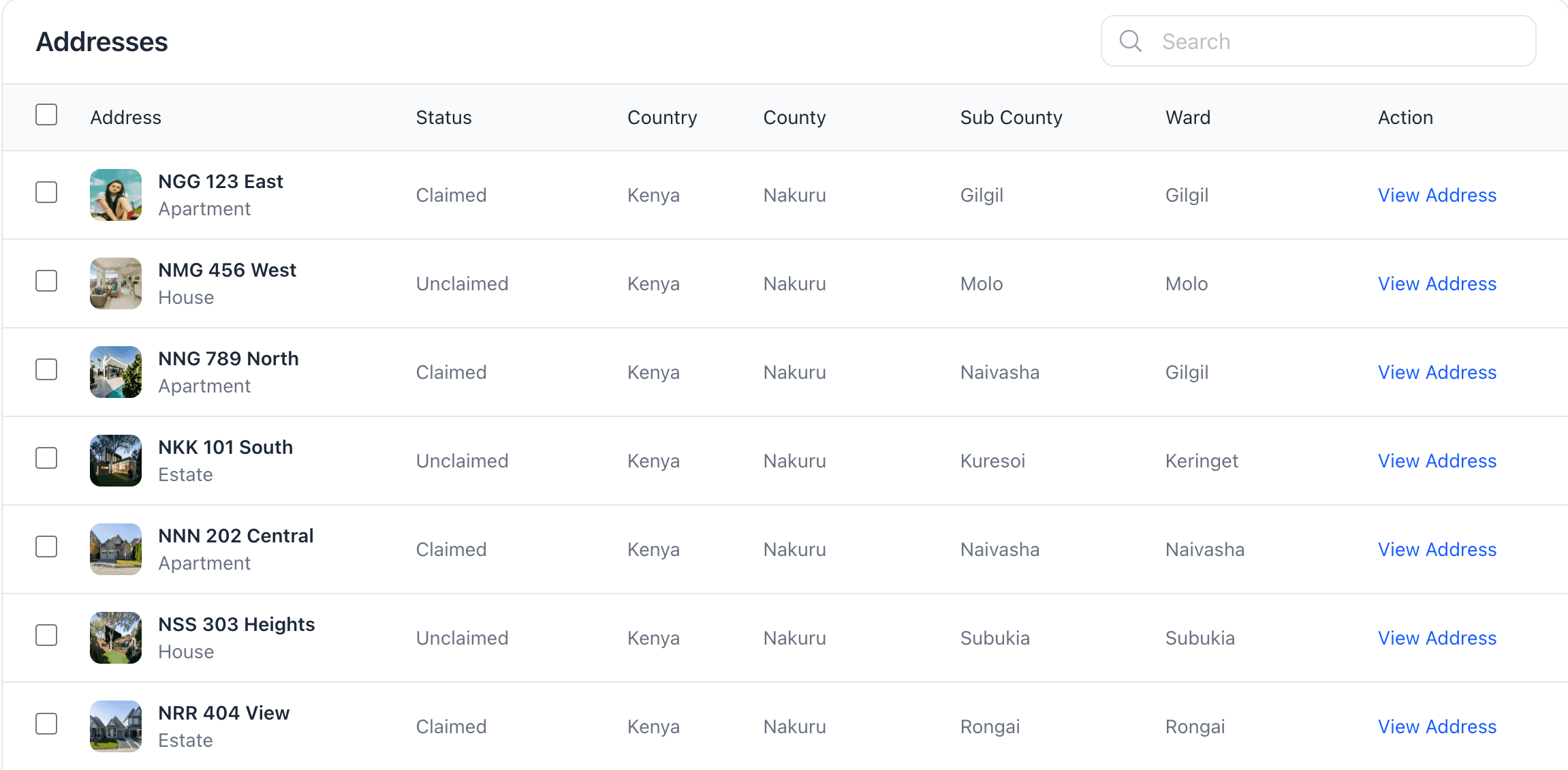Click Unclaimed status of NKK 101 South

click(462, 461)
